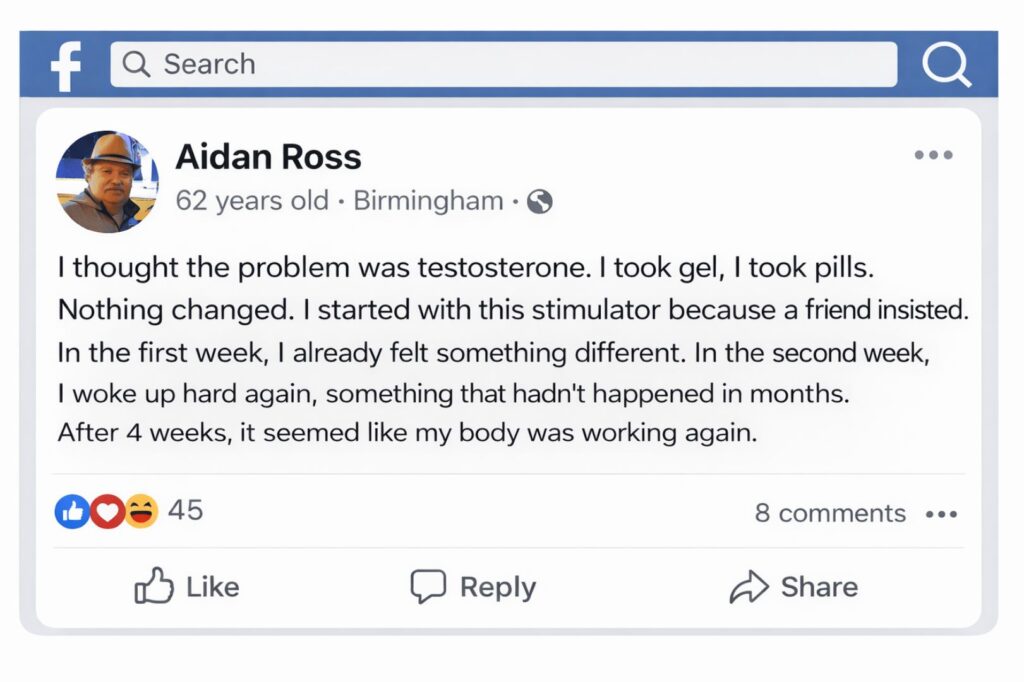Click the Share arrow icon
The width and height of the screenshot is (1024, 682).
[748, 587]
